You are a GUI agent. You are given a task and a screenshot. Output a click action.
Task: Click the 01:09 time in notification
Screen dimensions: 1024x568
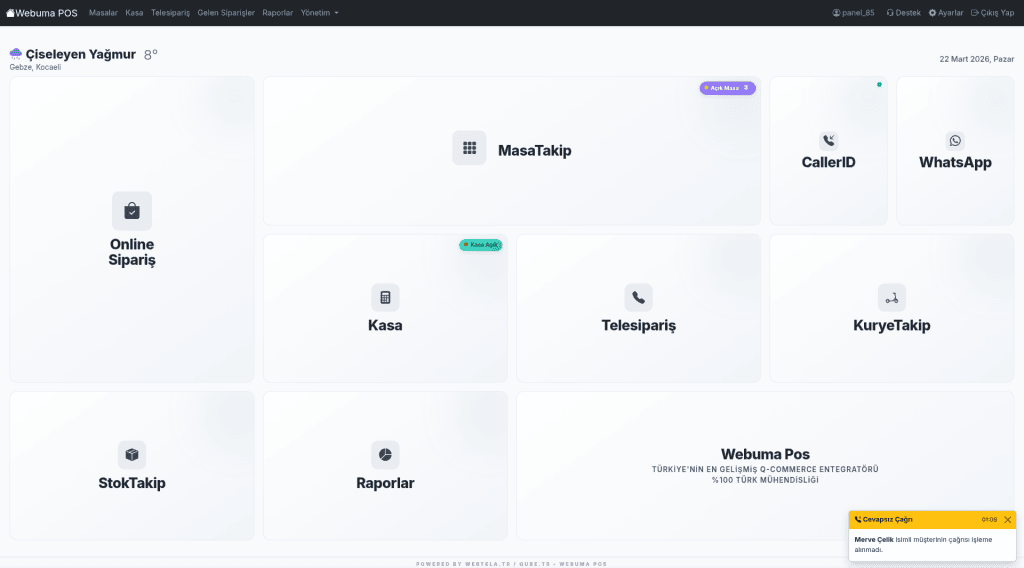[x=989, y=520]
